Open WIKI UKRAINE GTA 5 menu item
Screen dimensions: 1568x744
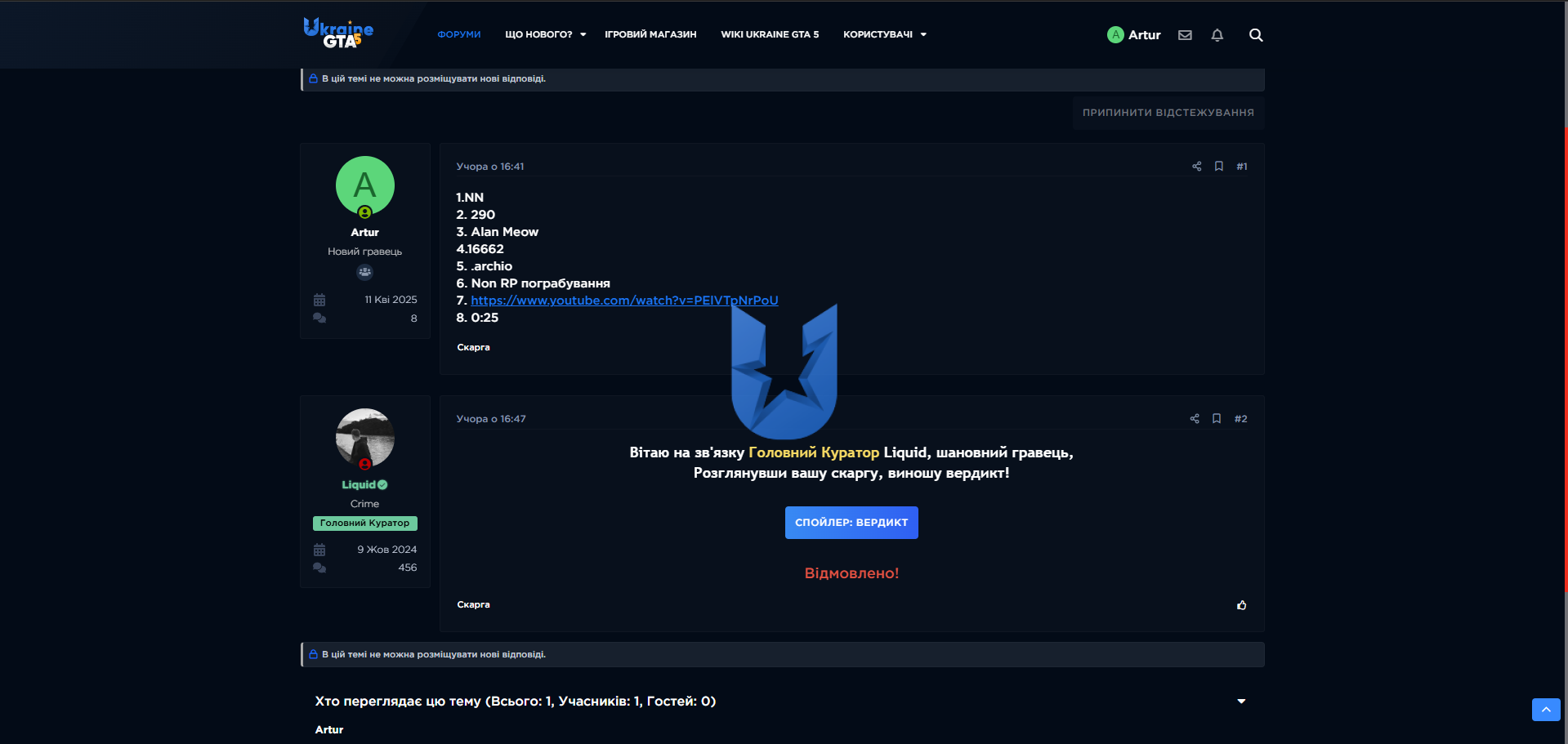pyautogui.click(x=770, y=34)
